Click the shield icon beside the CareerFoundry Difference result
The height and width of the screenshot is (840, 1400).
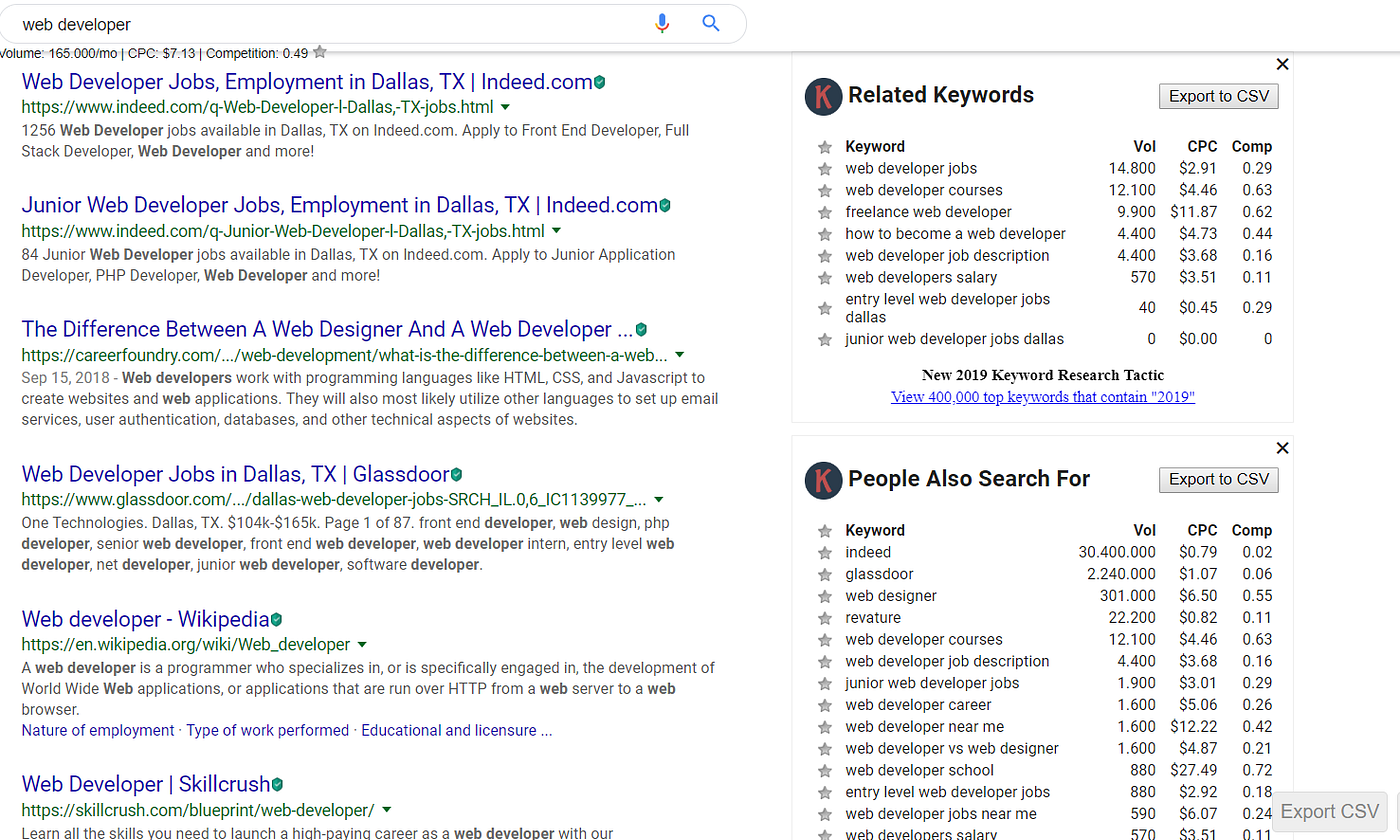[641, 329]
